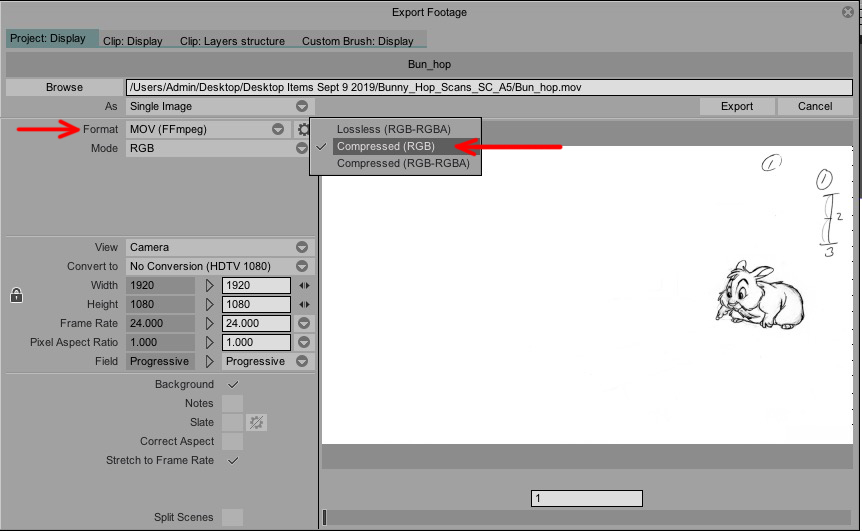Open the Format MOV (FFmpeg) dropdown

coord(209,129)
